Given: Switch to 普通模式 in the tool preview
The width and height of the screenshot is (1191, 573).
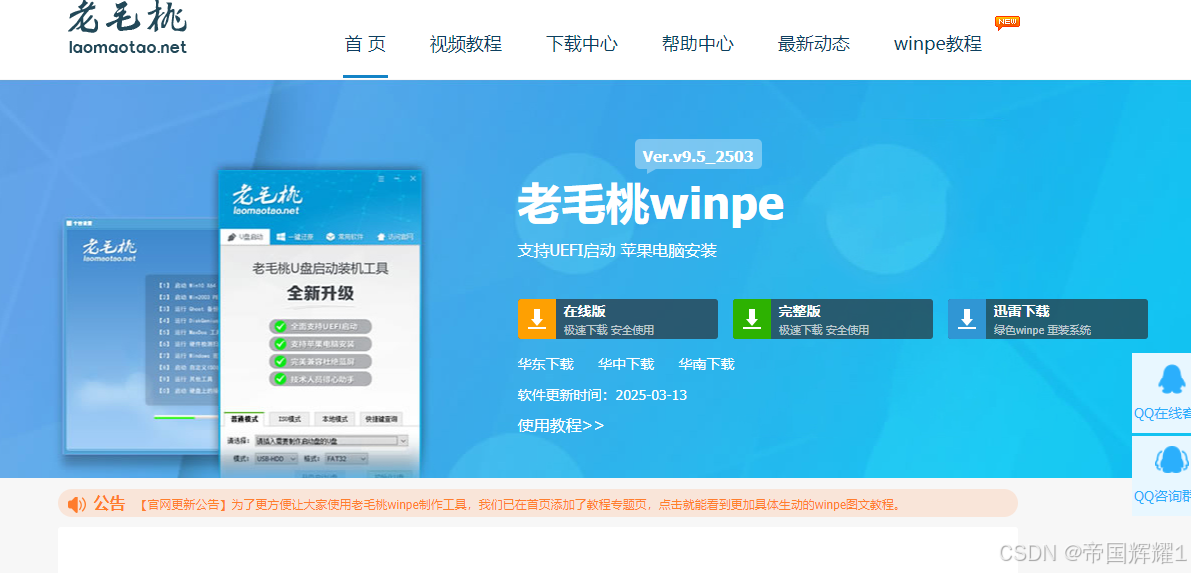Looking at the screenshot, I should click(x=244, y=419).
